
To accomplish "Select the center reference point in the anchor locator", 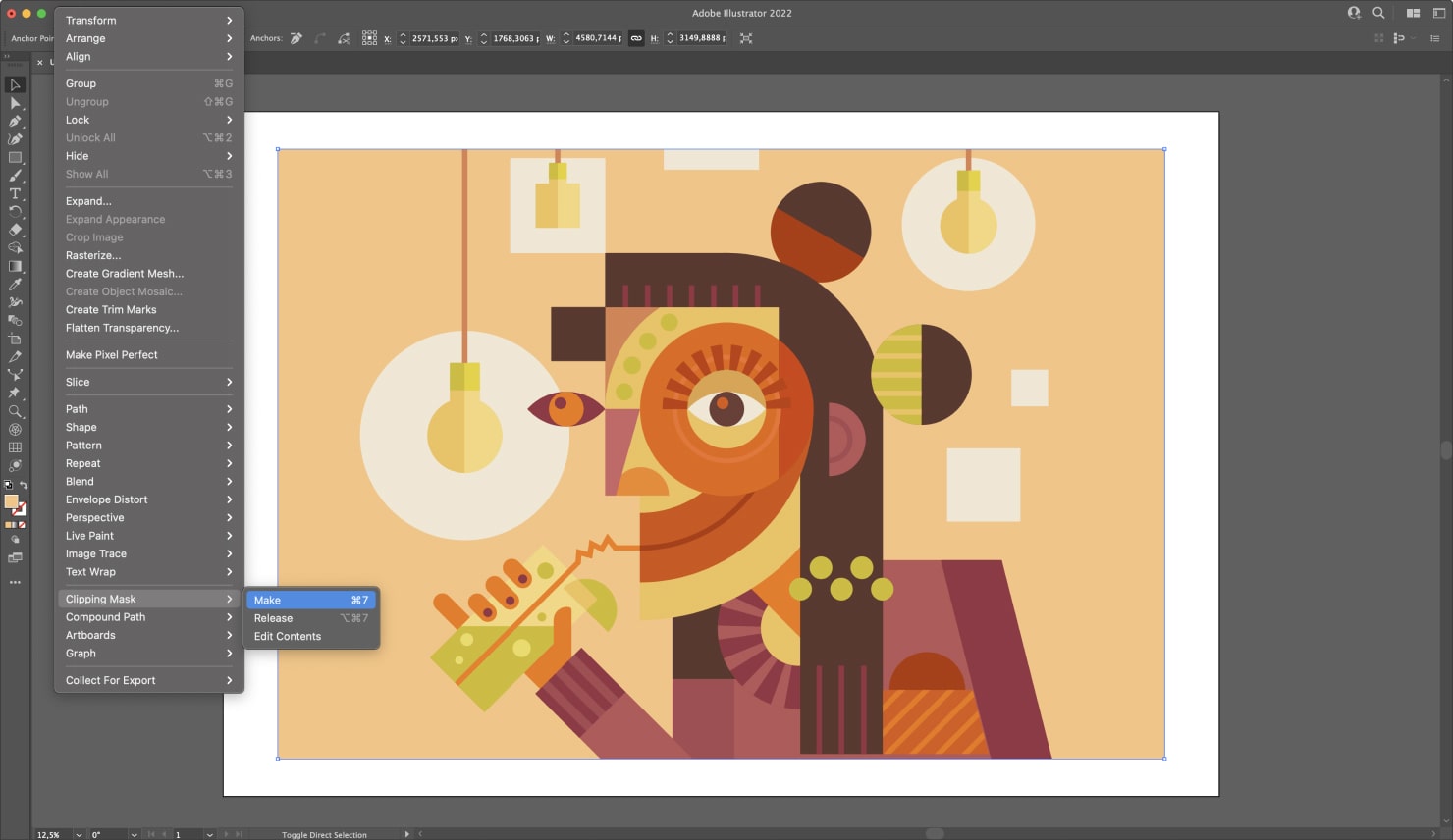I will (370, 38).
